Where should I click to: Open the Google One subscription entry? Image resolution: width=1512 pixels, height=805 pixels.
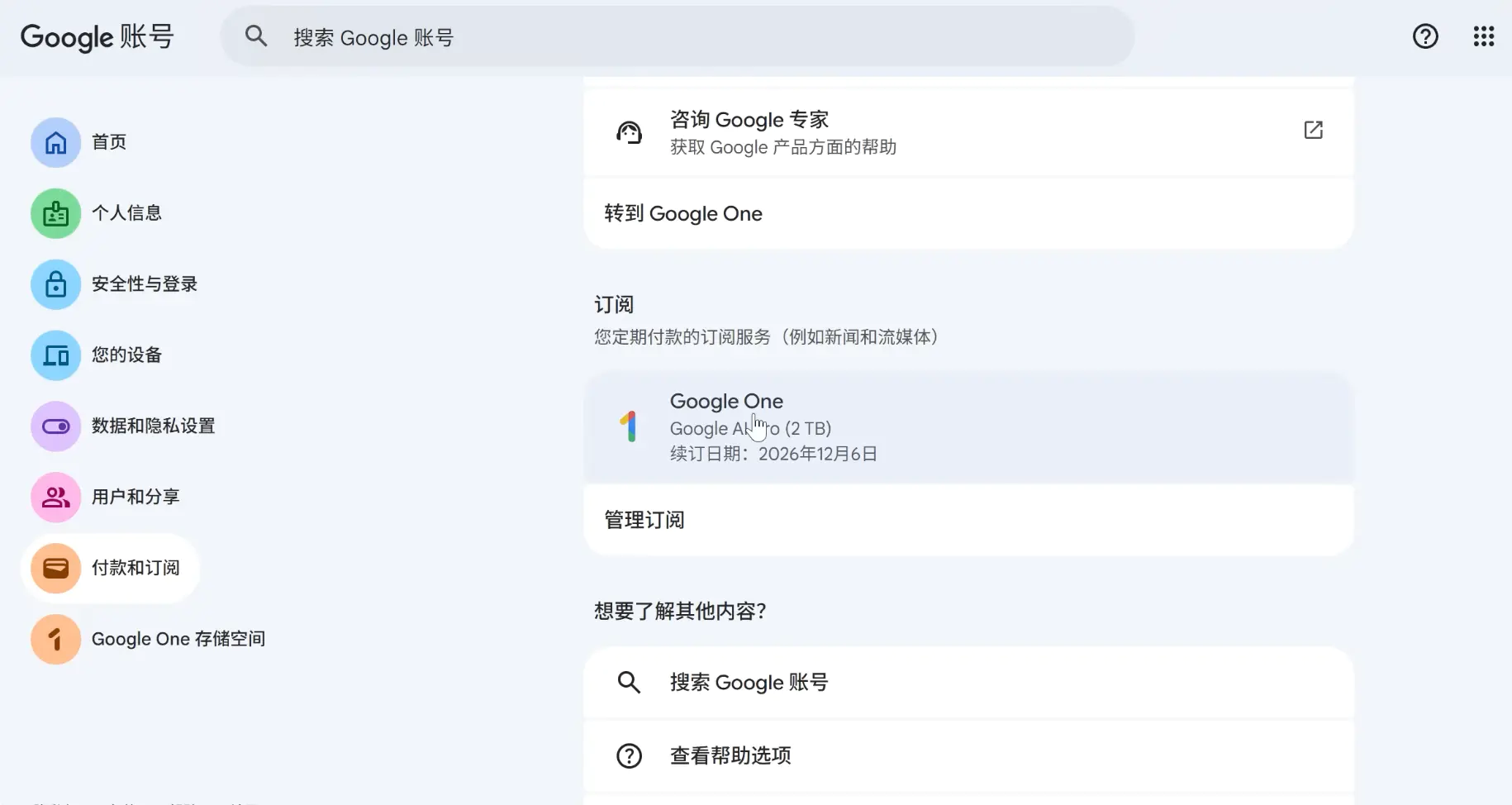(x=967, y=427)
